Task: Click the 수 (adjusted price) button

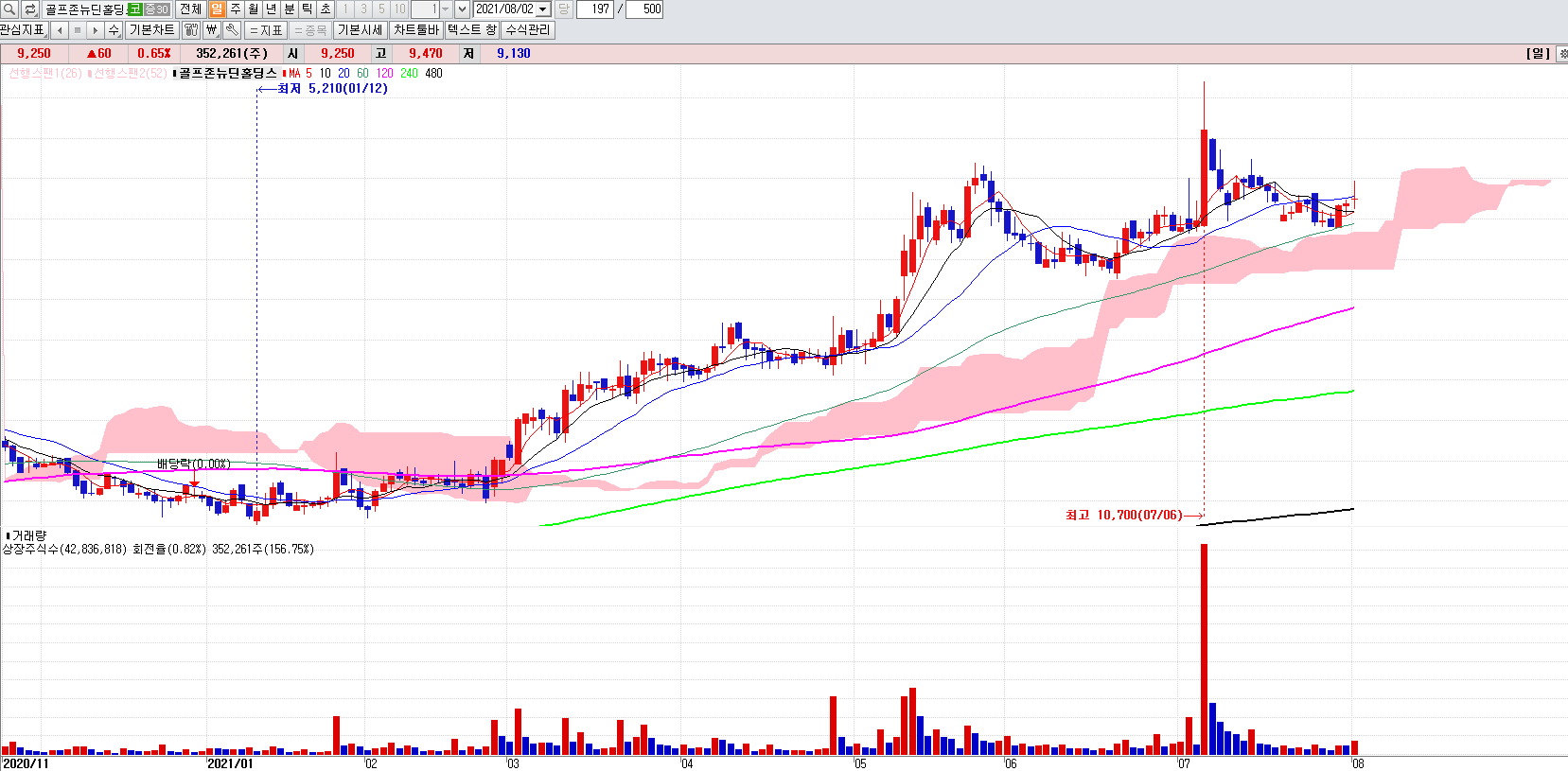Action: [x=114, y=30]
